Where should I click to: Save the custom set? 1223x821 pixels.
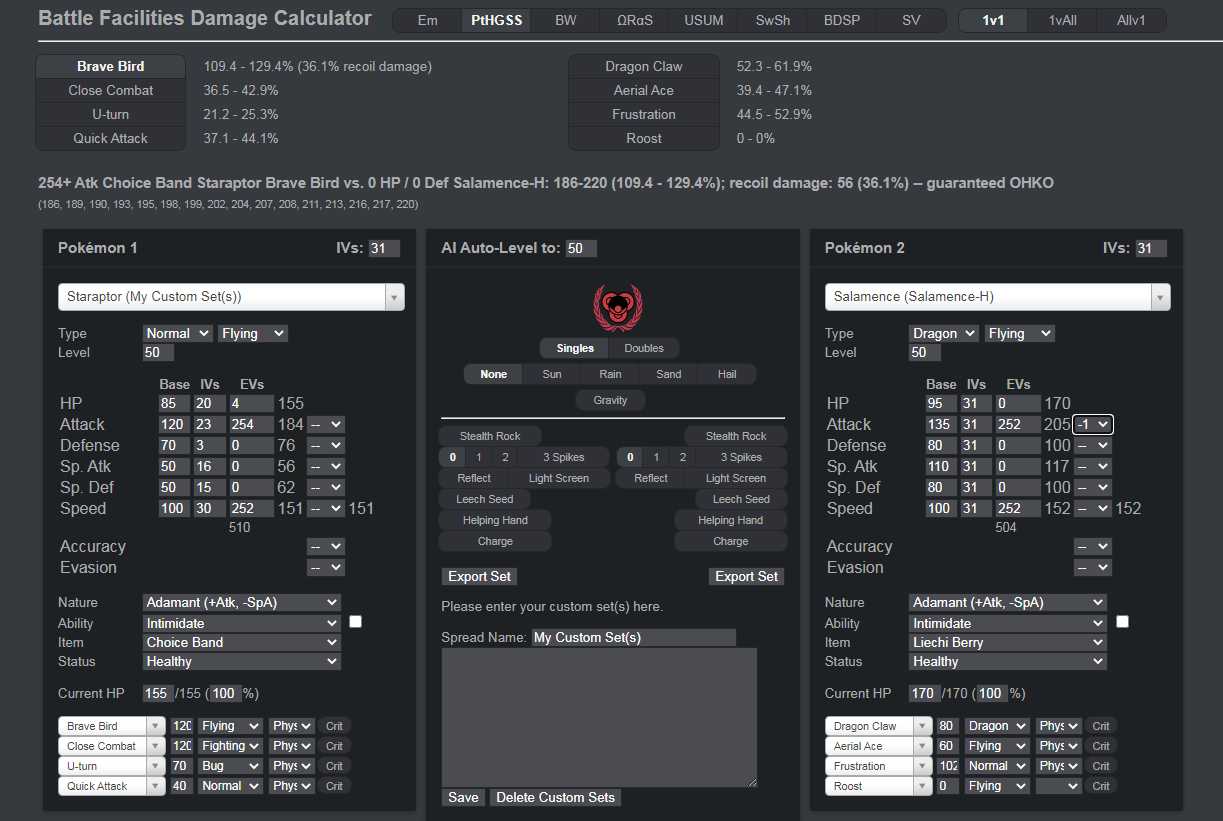click(464, 798)
